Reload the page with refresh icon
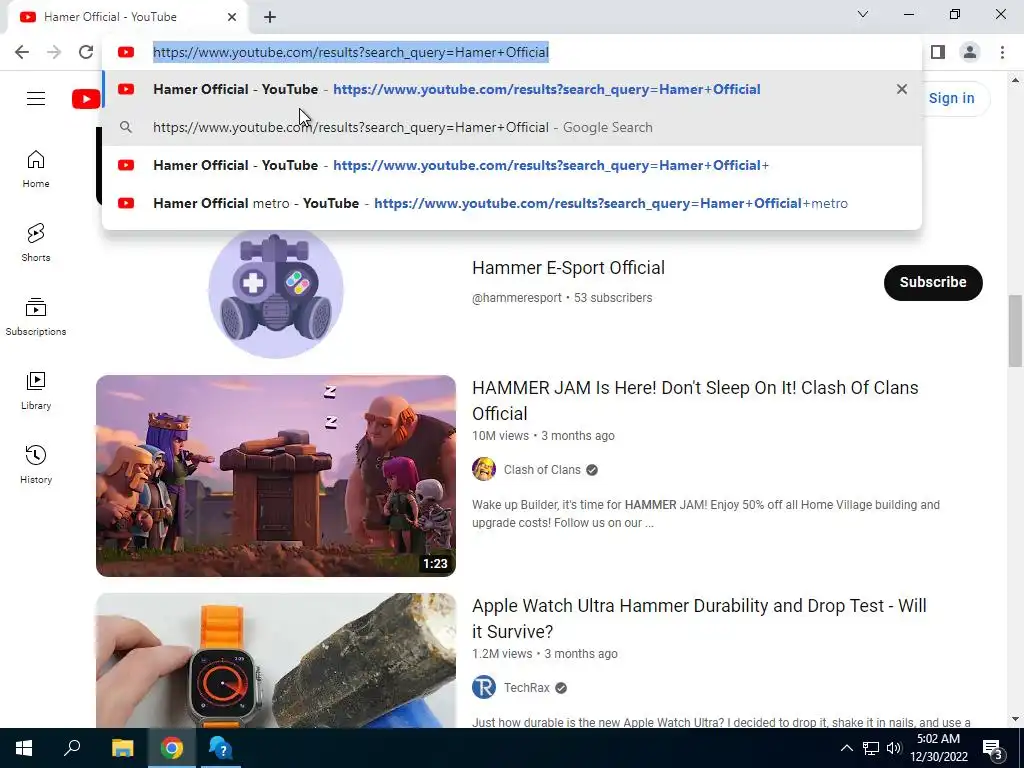This screenshot has width=1024, height=768. pos(86,52)
